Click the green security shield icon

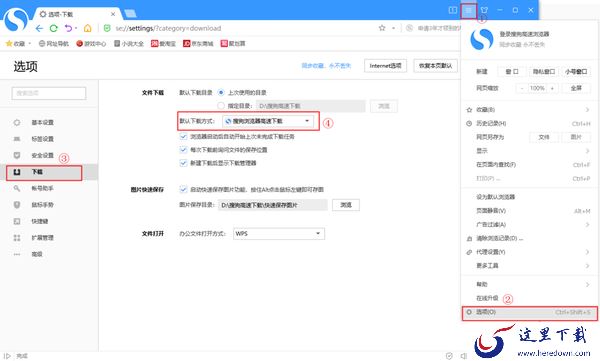tap(107, 28)
